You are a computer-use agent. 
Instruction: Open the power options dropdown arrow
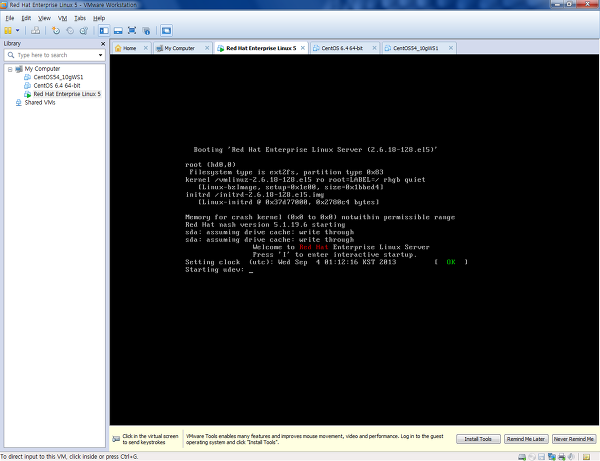click(18, 31)
